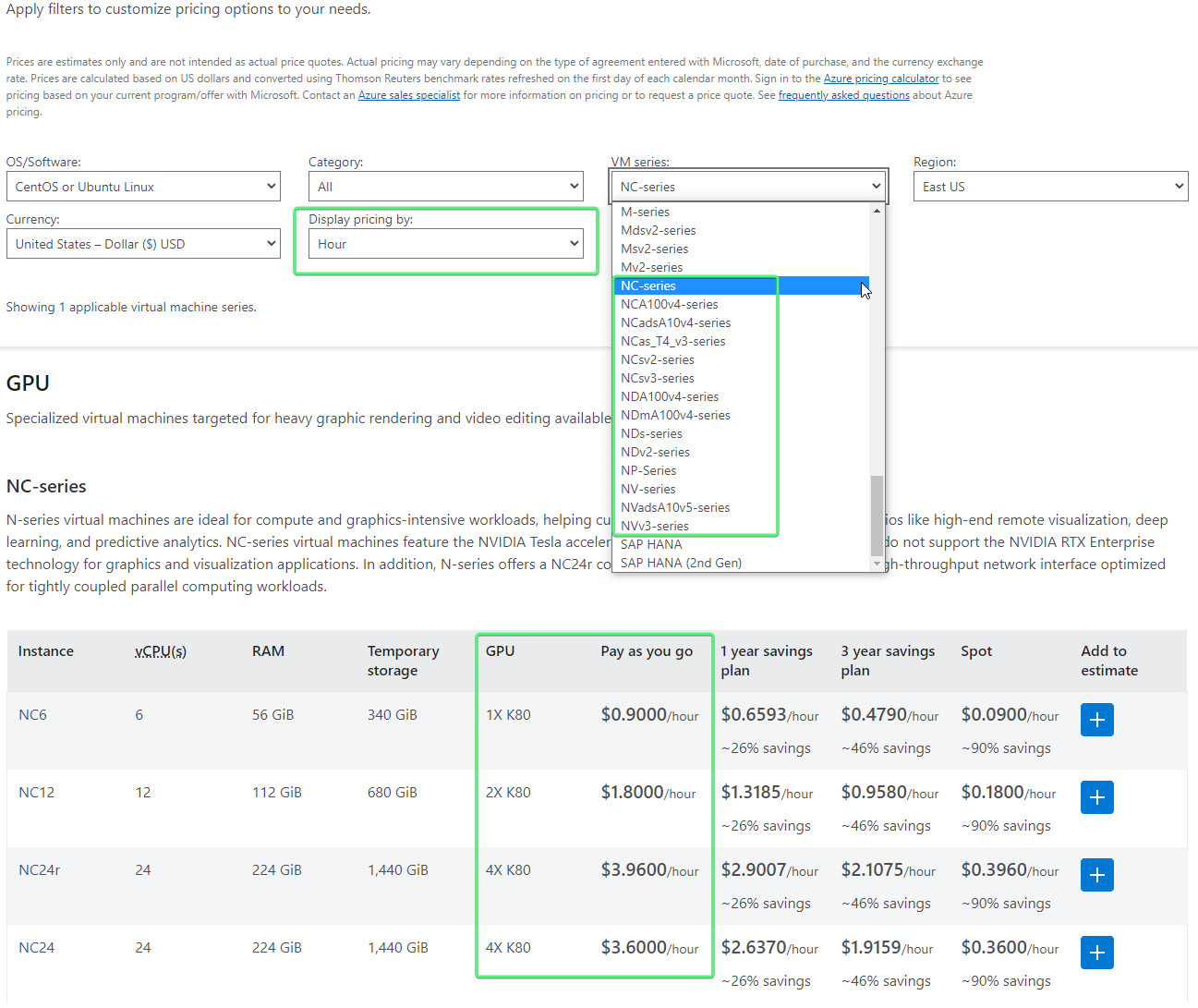Viewport: 1198px width, 1008px height.
Task: Change the Currency dropdown selection
Action: point(143,244)
